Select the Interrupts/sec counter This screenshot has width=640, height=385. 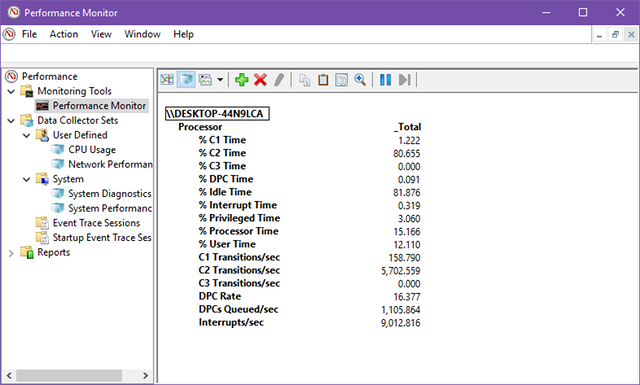pyautogui.click(x=231, y=323)
